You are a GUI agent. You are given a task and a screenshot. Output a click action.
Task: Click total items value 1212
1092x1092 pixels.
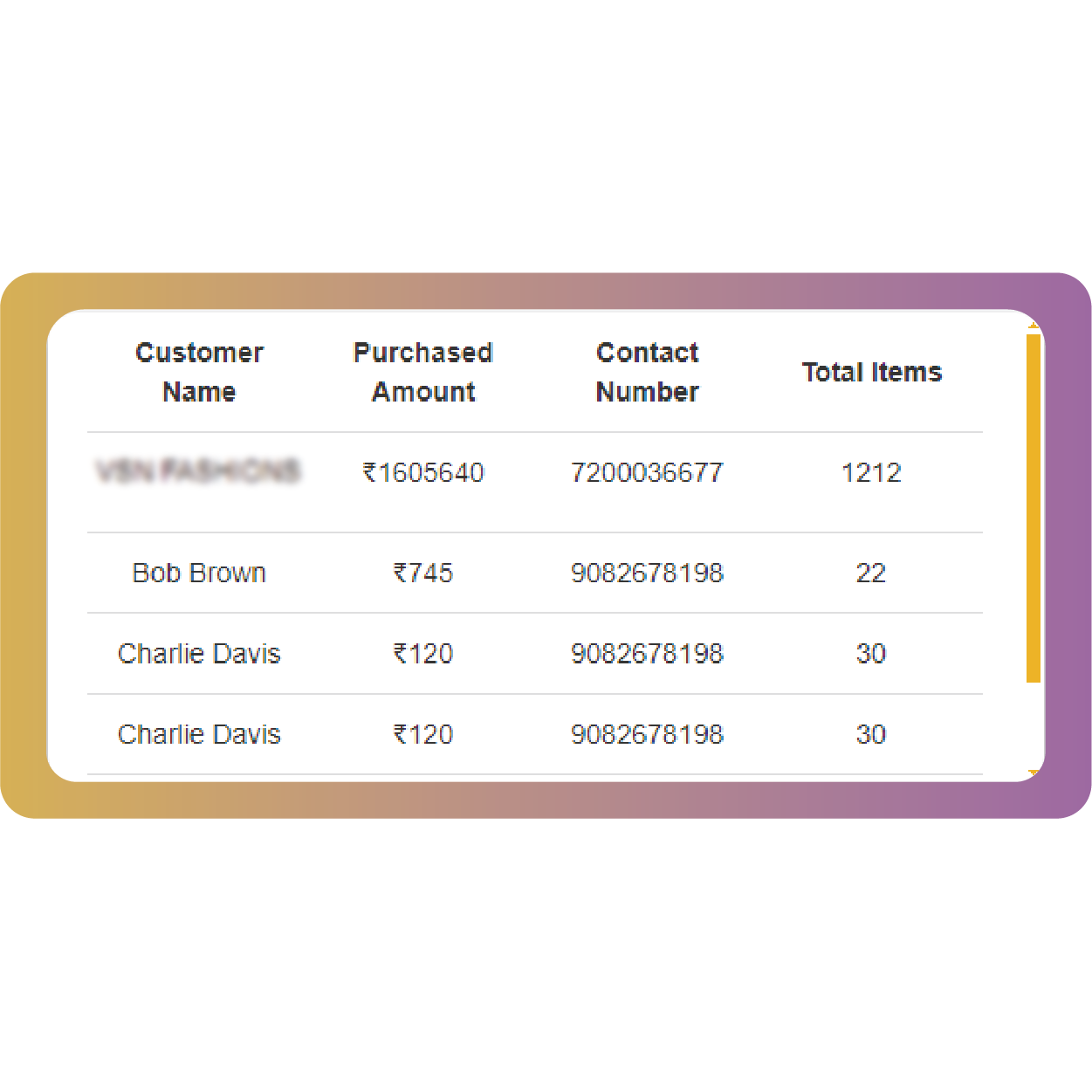pos(871,473)
